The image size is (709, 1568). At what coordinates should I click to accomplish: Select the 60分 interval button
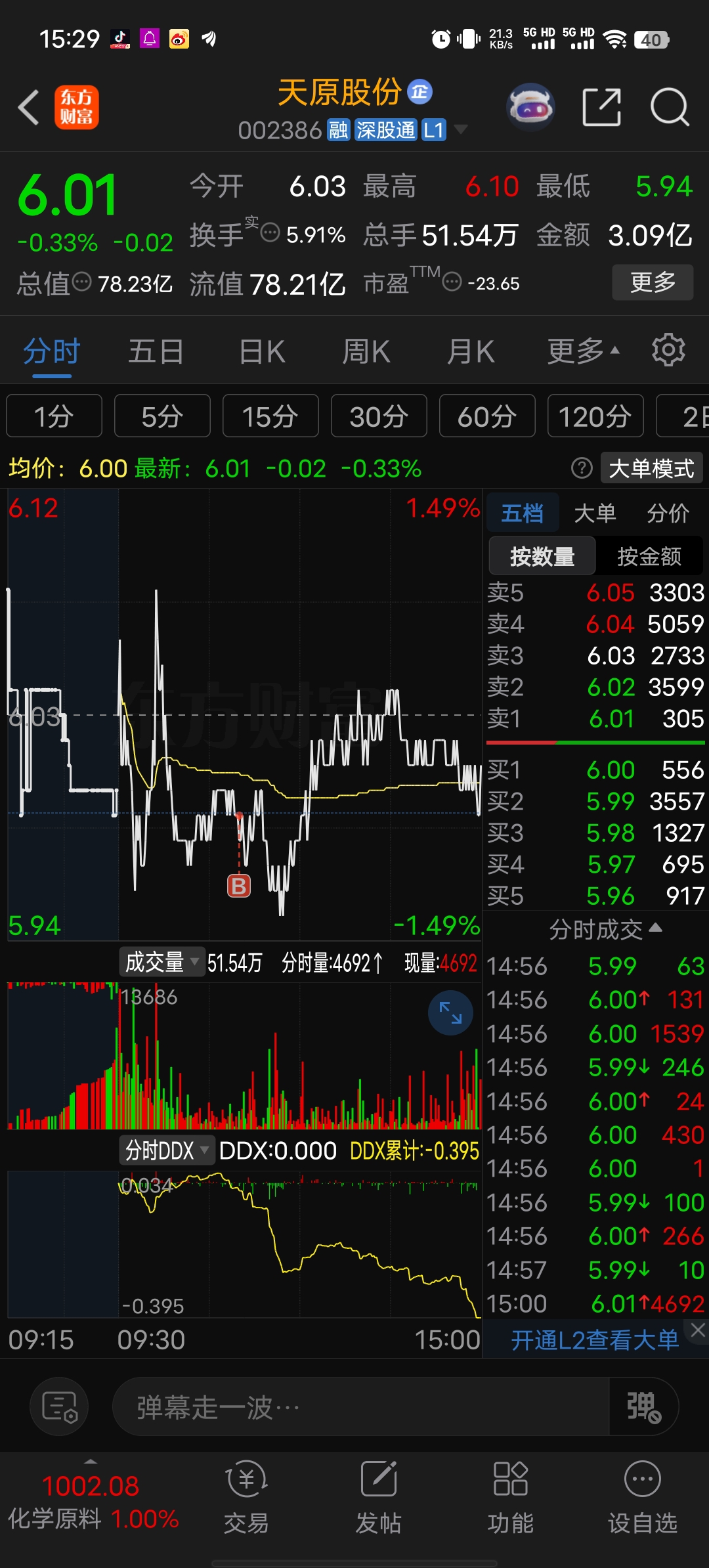coord(487,416)
